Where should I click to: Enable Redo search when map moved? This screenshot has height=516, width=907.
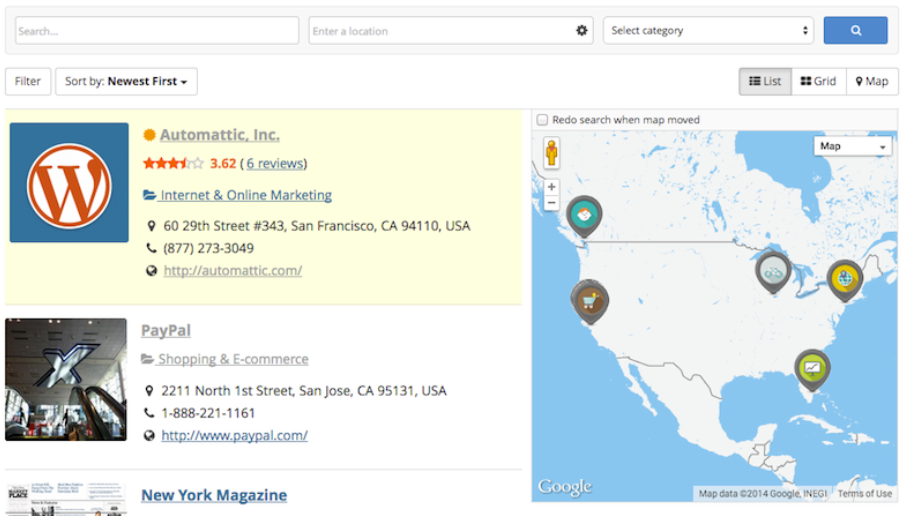(542, 120)
